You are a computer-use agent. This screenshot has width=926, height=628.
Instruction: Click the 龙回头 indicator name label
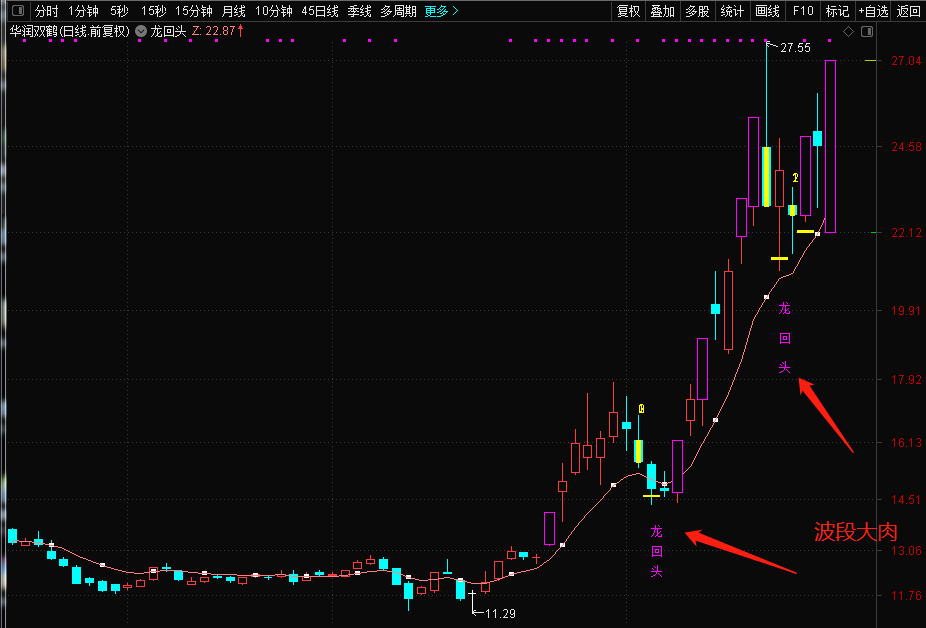click(168, 31)
